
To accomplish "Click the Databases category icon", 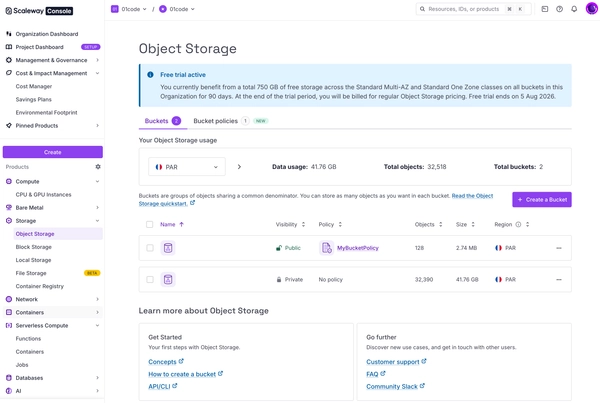I will pos(9,377).
